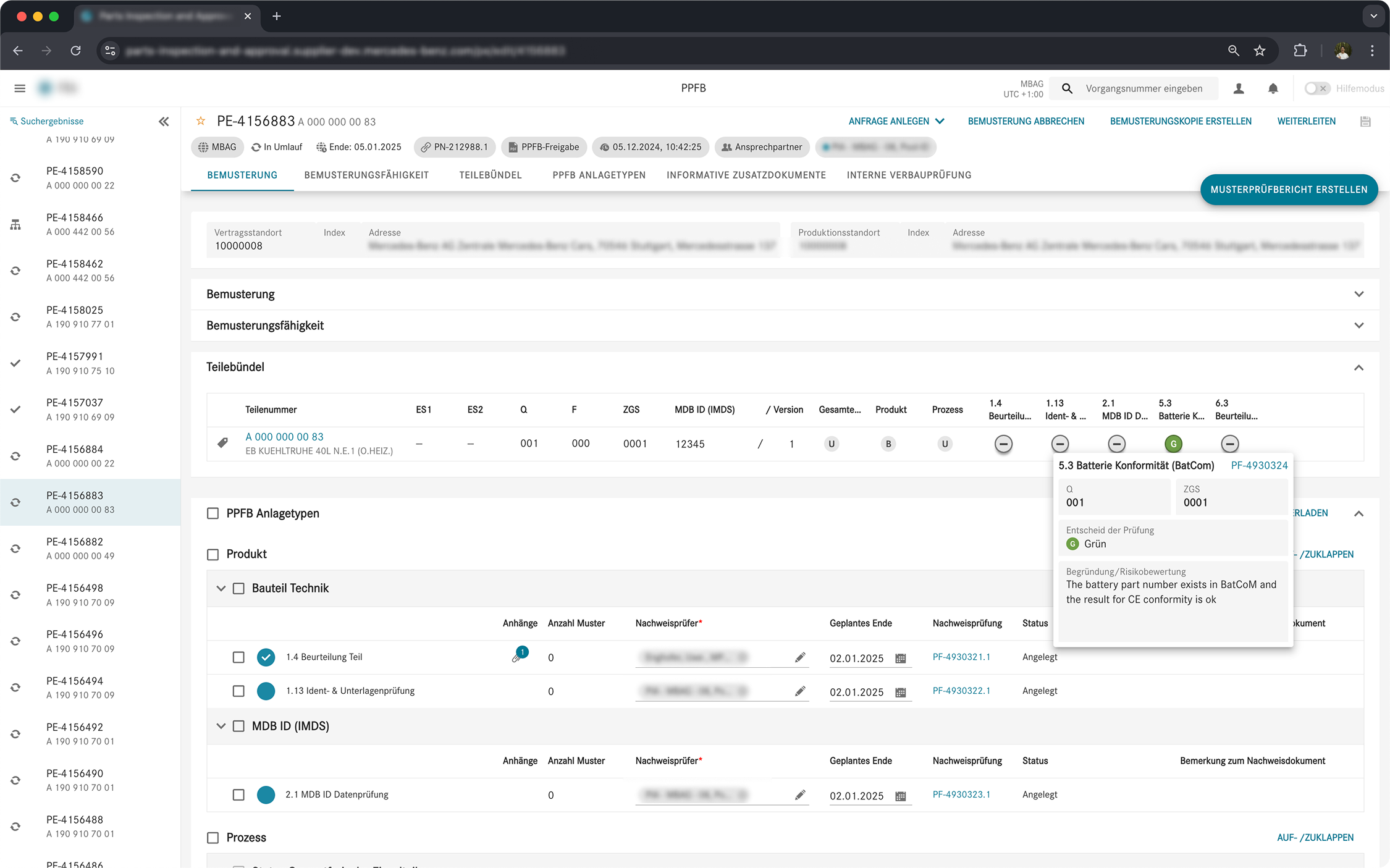Open the hamburger navigation menu
The image size is (1390, 868).
(20, 88)
